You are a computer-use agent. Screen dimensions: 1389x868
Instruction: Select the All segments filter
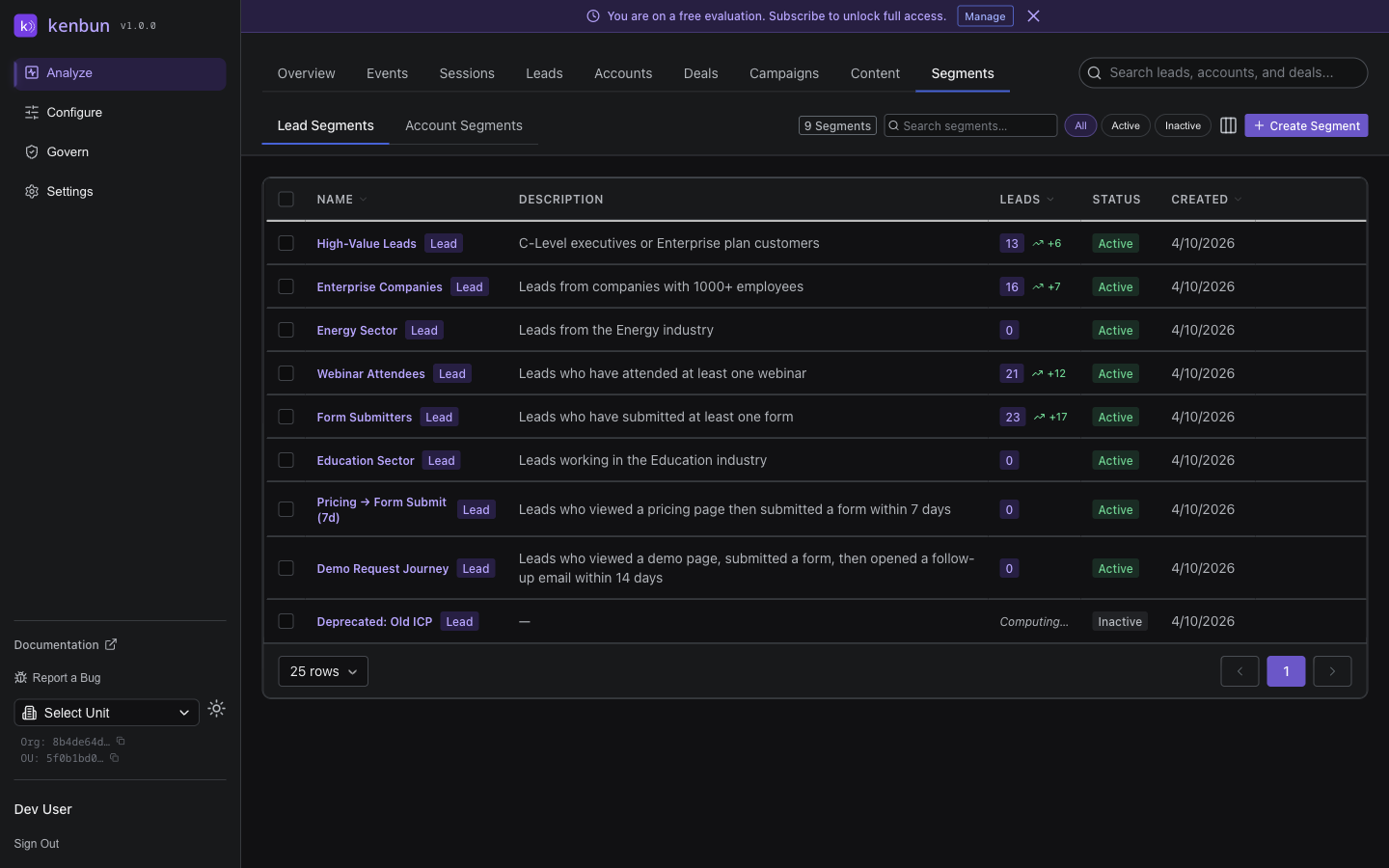coord(1080,125)
